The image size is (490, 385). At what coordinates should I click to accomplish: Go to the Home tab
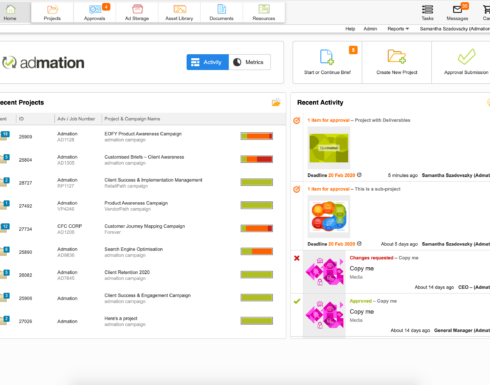[x=10, y=12]
